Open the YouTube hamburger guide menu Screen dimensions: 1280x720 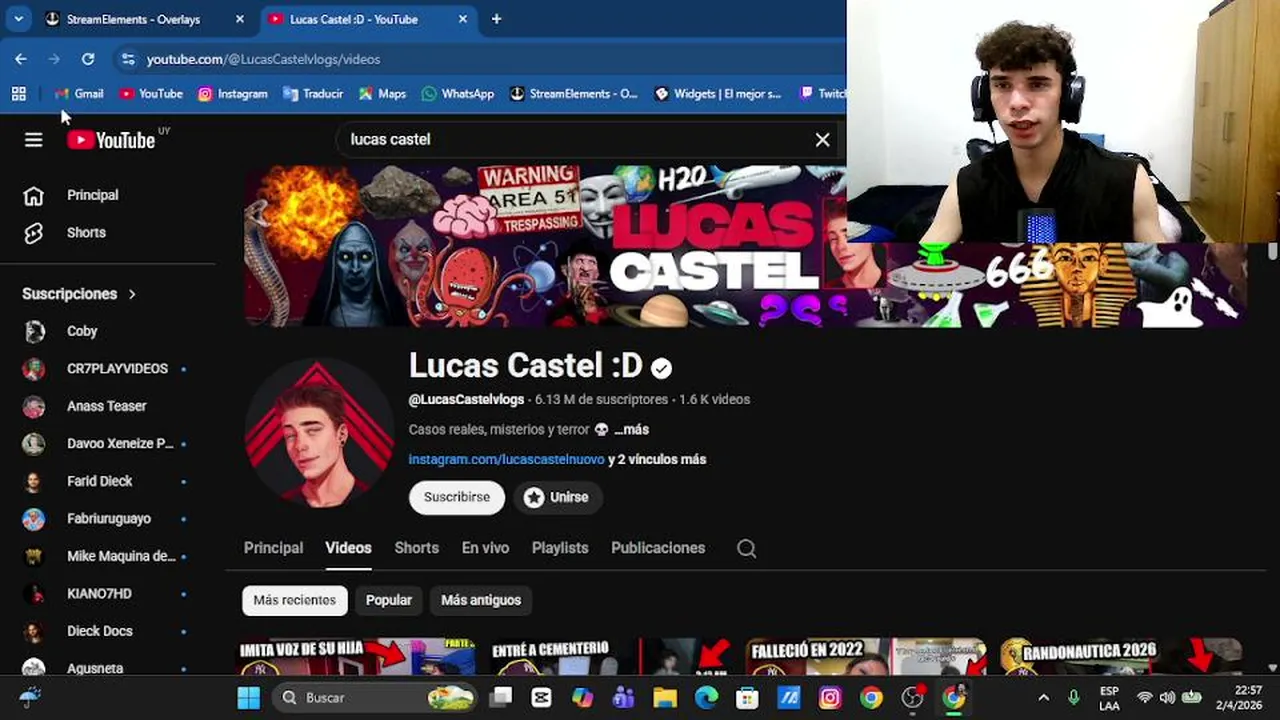[34, 140]
